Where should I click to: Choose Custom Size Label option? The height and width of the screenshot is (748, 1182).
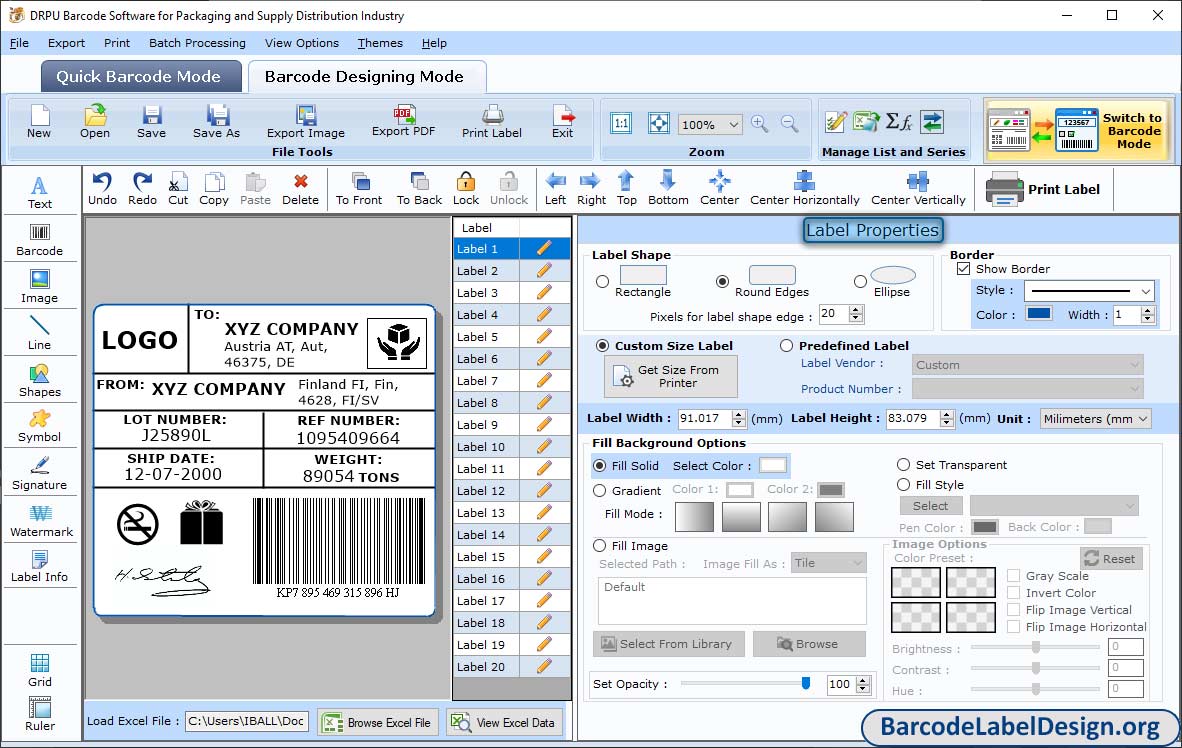point(602,345)
